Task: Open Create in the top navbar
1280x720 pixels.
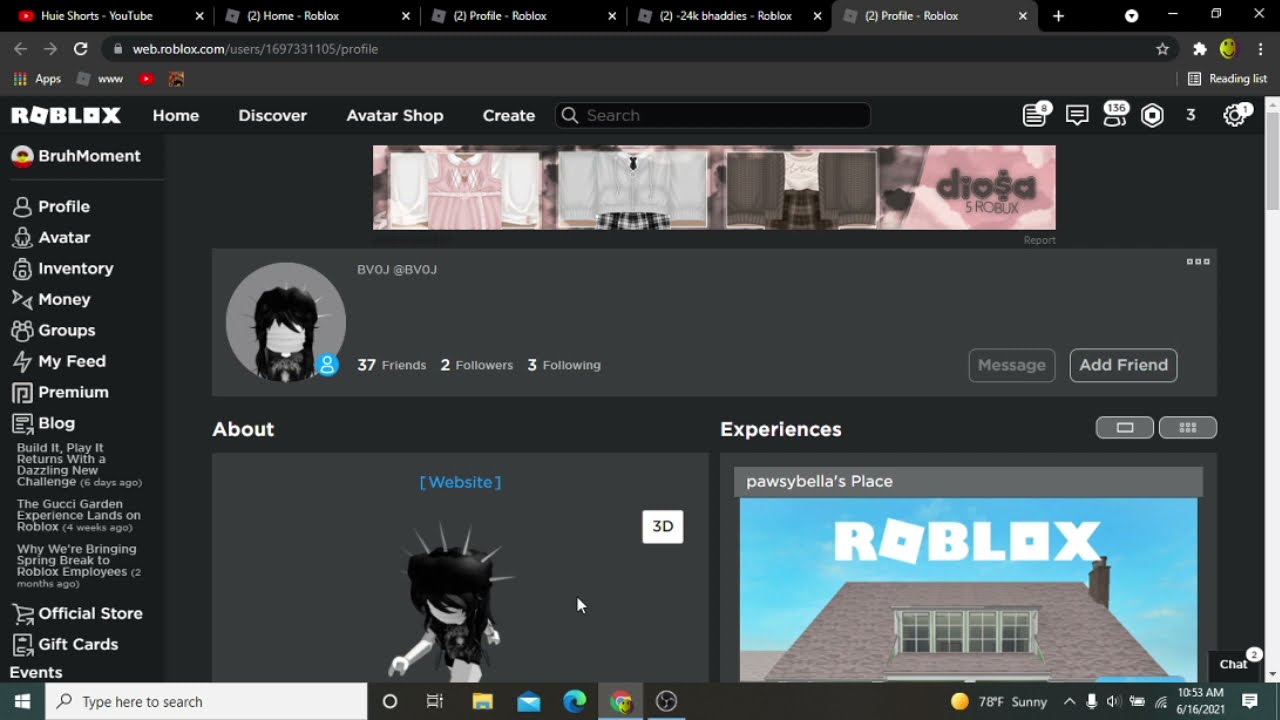Action: (509, 115)
